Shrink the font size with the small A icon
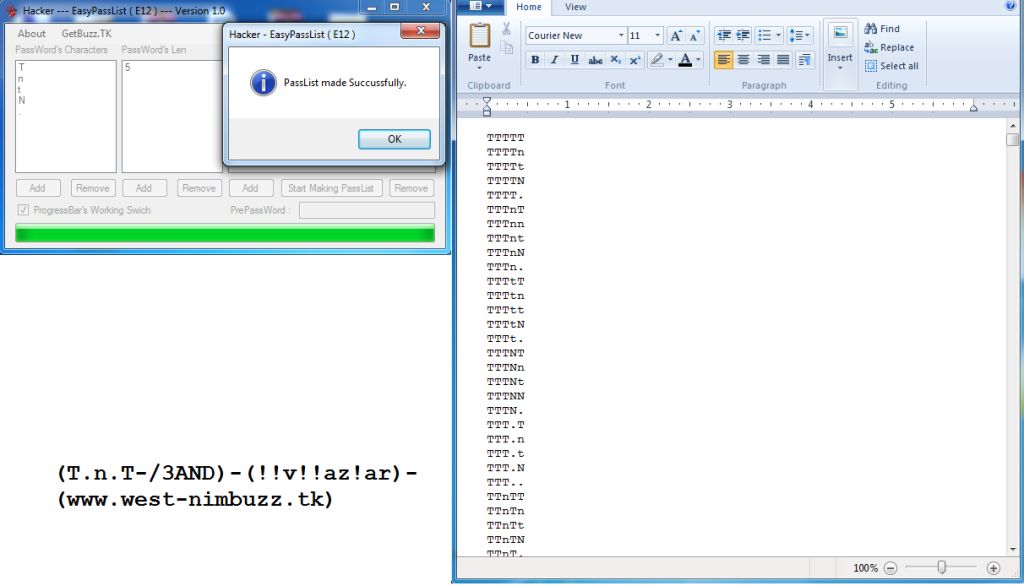Viewport: 1024px width, 586px height. click(x=694, y=35)
